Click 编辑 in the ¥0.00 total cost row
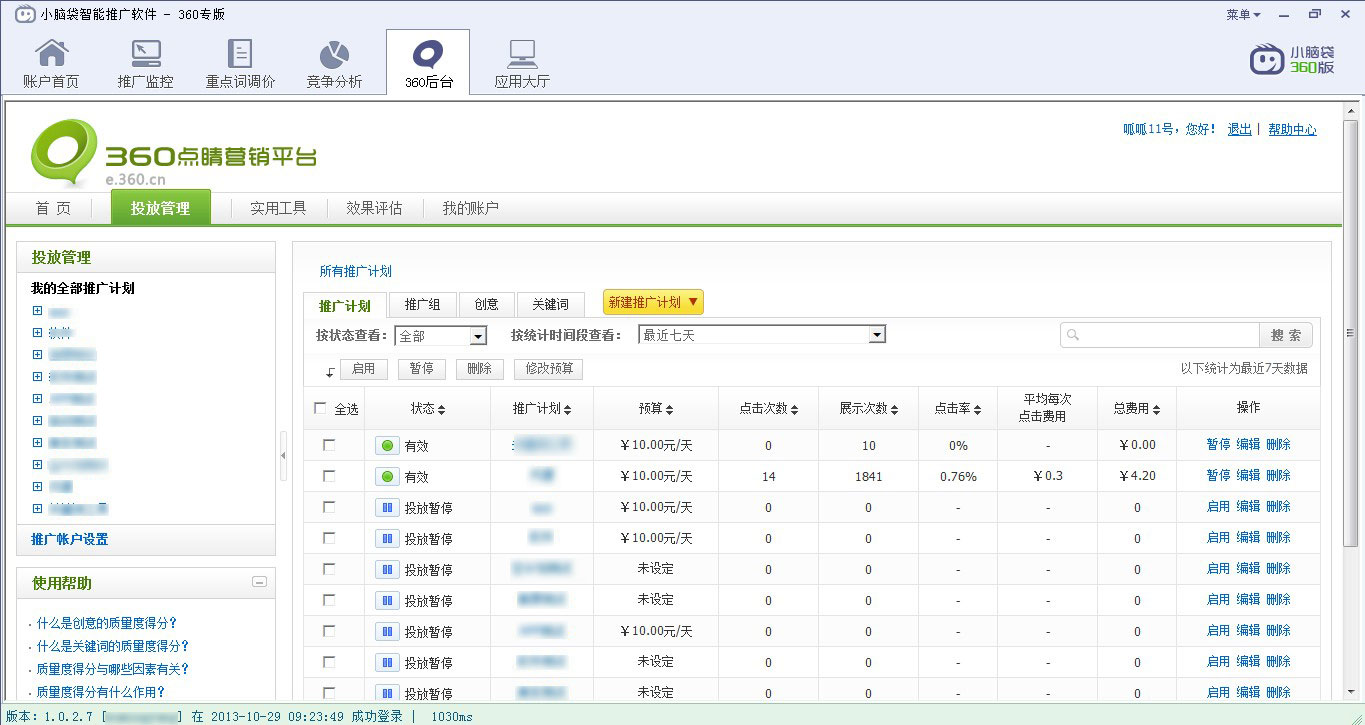The height and width of the screenshot is (725, 1365). tap(1248, 444)
